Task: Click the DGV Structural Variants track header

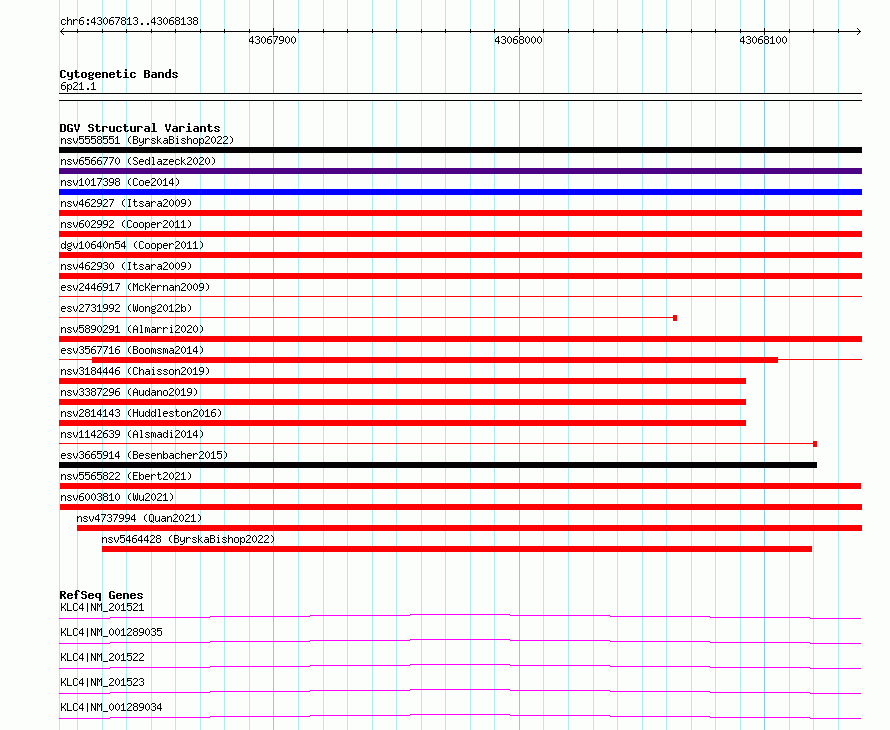Action: [x=140, y=128]
